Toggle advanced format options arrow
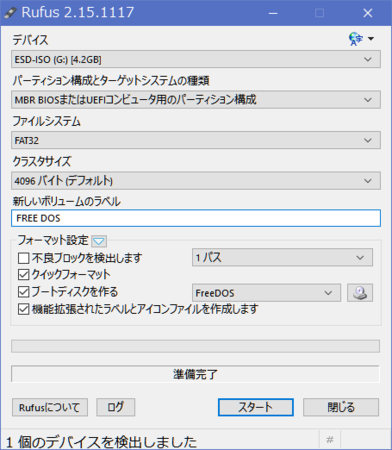 (x=99, y=241)
